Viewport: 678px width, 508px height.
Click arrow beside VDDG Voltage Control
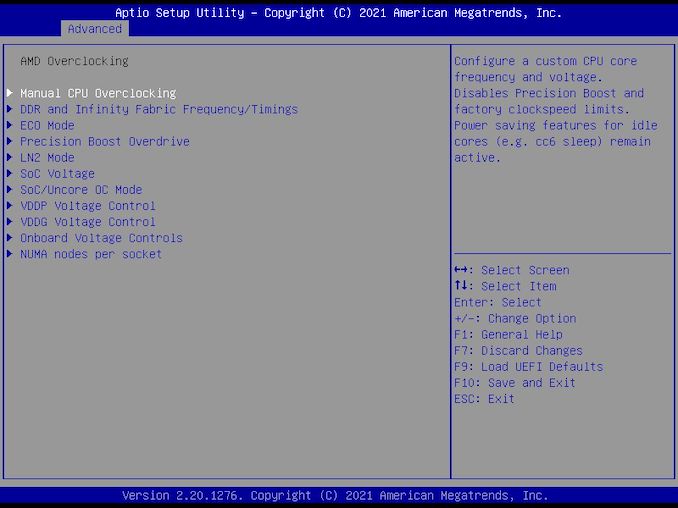tap(10, 221)
